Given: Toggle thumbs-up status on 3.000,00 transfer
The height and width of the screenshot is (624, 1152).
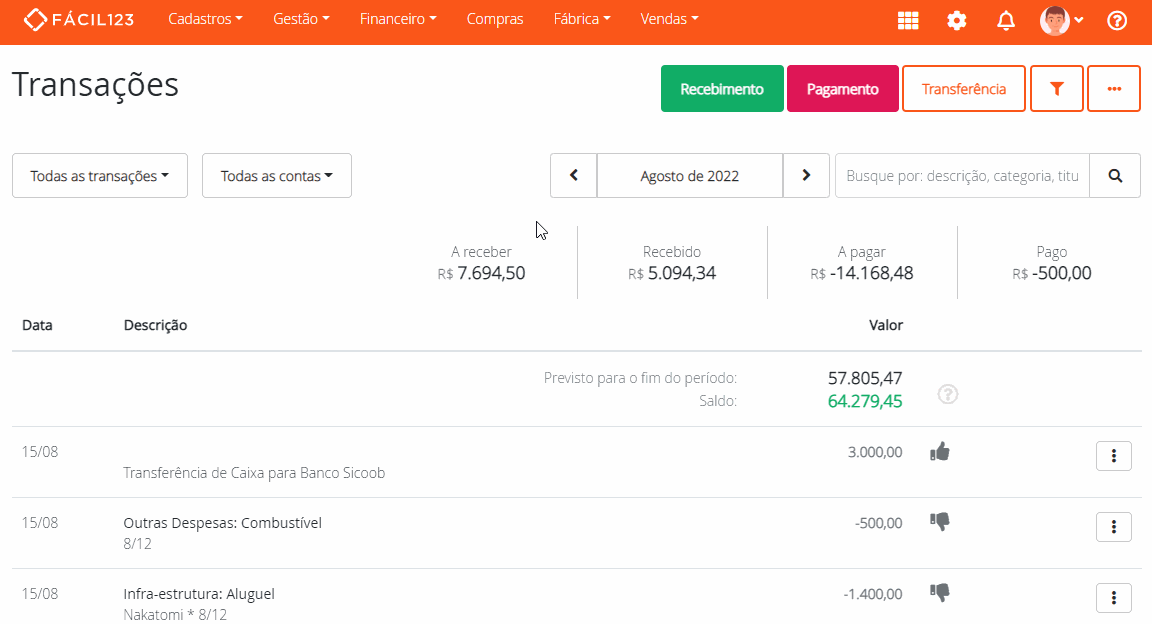Looking at the screenshot, I should tap(939, 451).
